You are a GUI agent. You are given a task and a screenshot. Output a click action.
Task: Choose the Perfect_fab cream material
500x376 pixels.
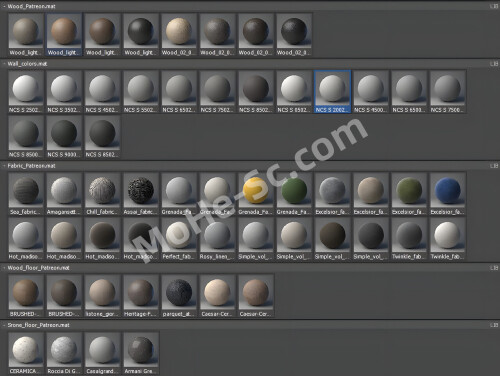[179, 239]
